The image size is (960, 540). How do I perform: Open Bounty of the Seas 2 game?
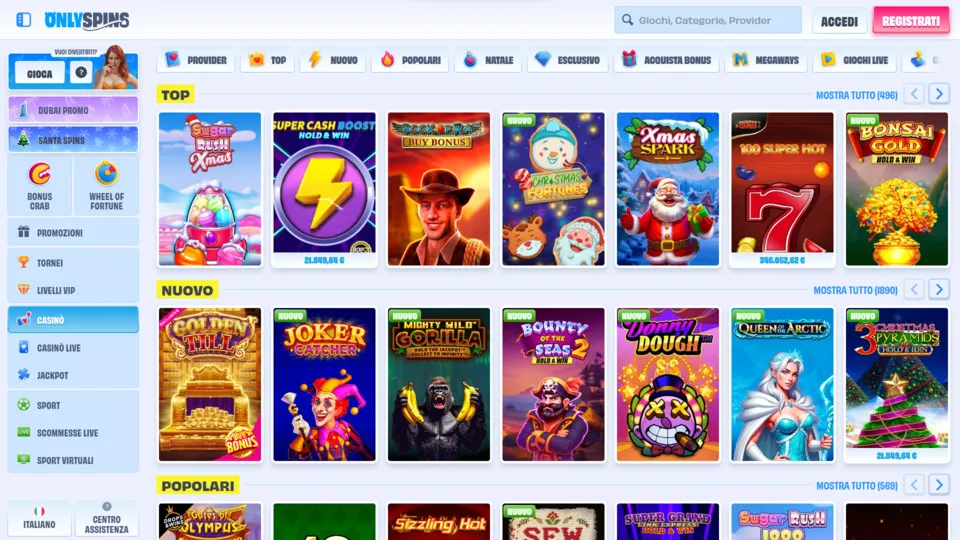(553, 384)
